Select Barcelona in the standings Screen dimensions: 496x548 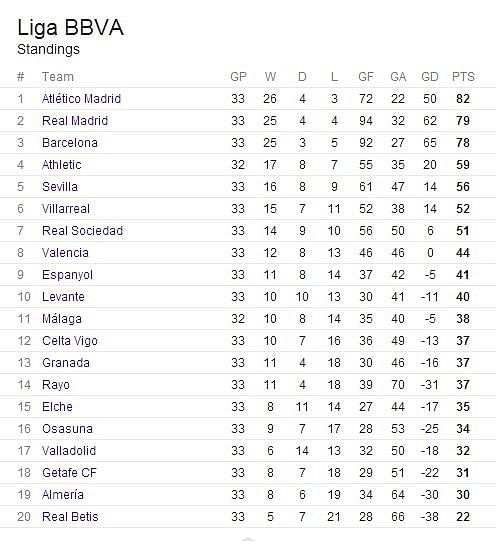tap(70, 143)
